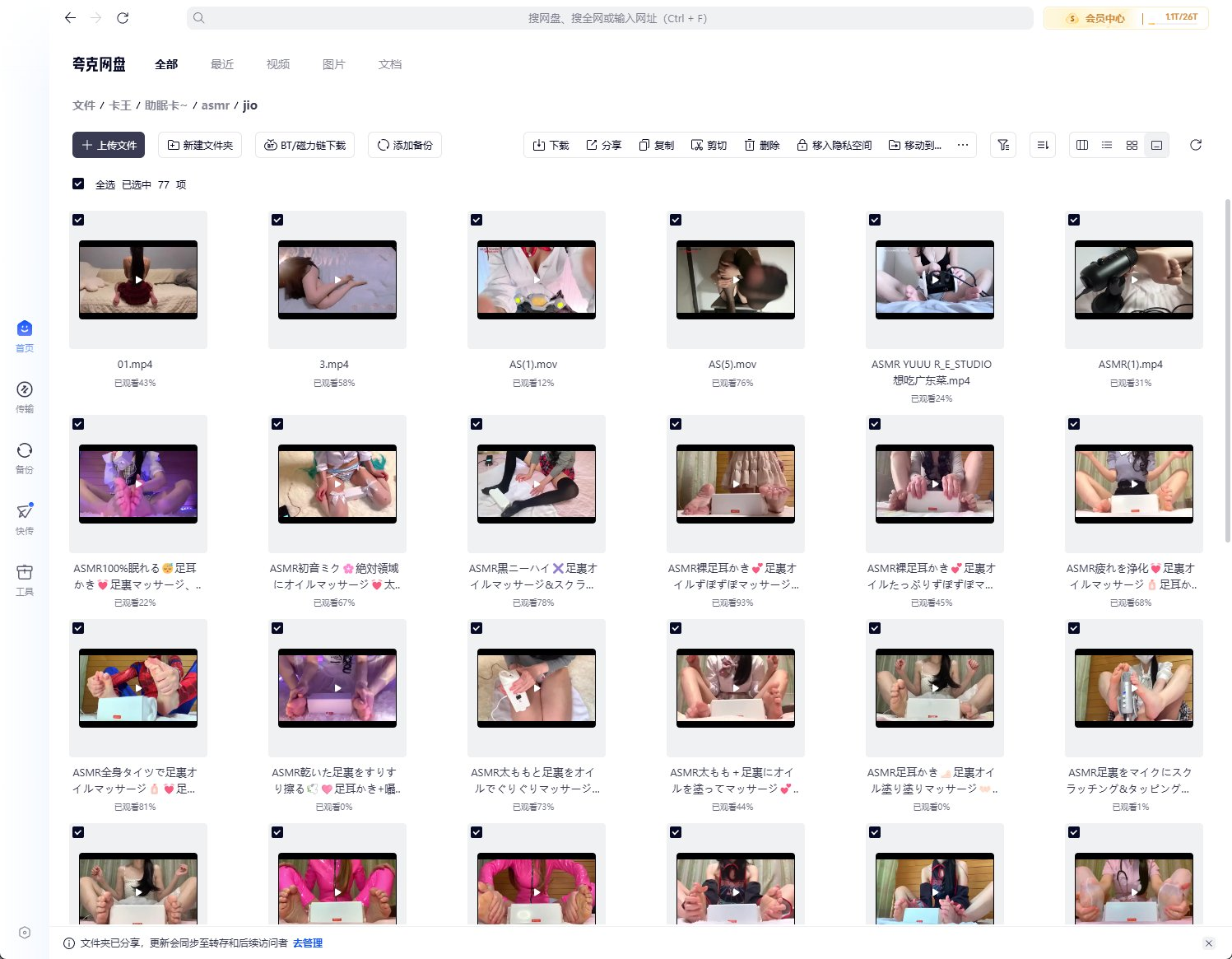Open the 传输 transfer panel in sidebar
This screenshot has width=1232, height=959.
[25, 396]
